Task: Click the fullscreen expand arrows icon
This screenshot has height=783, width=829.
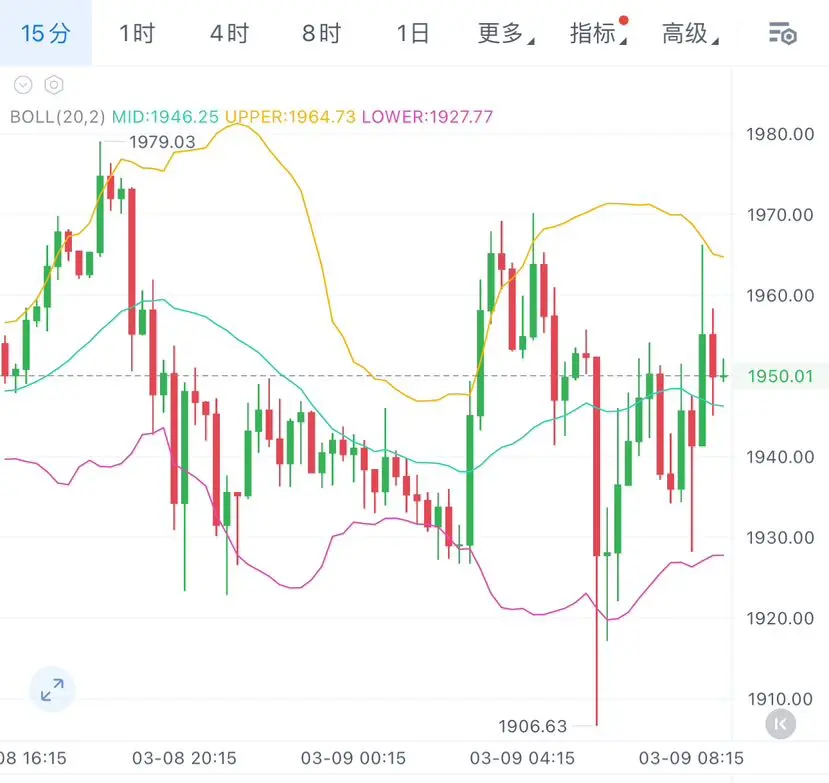Action: point(52,689)
